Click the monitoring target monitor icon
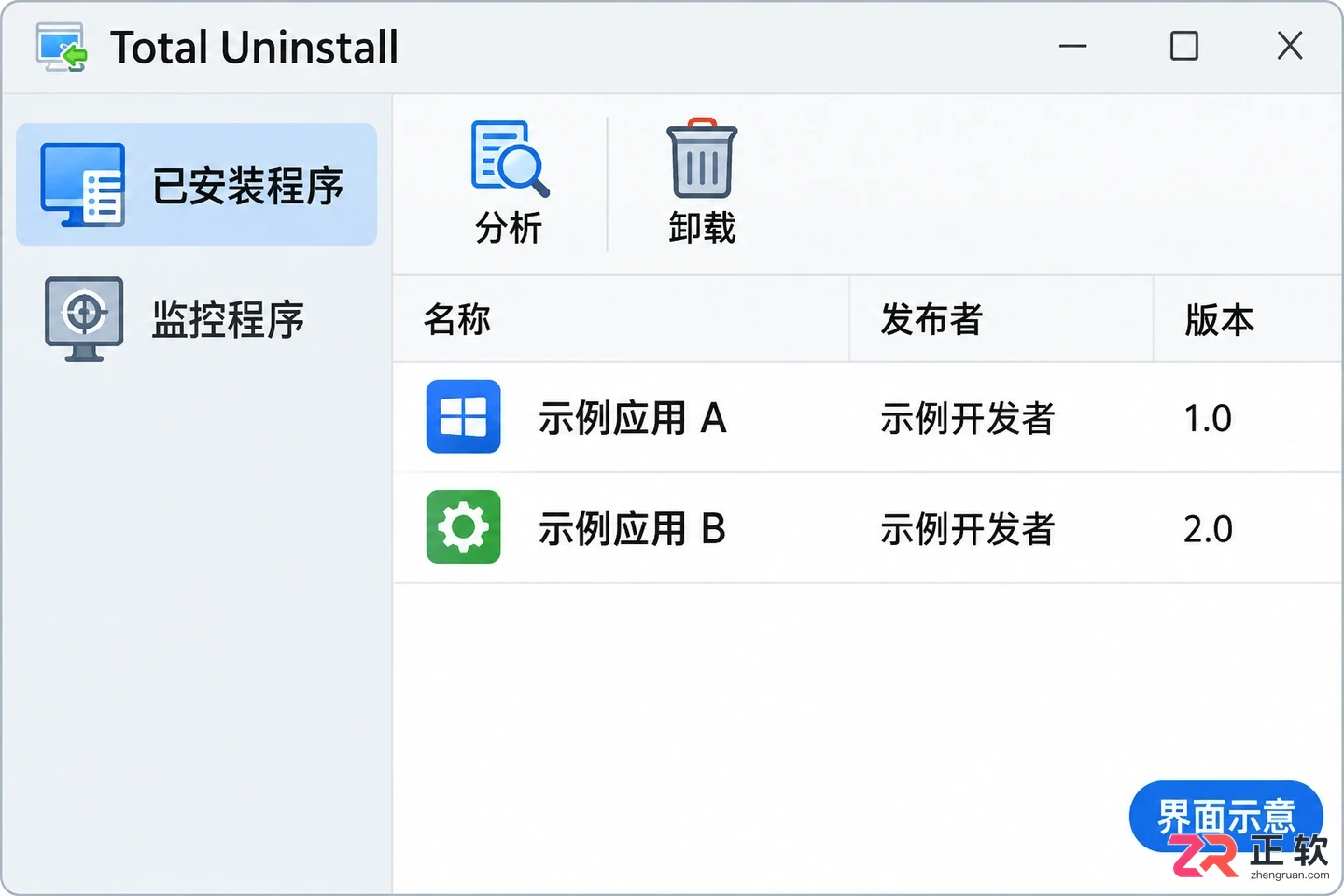 pyautogui.click(x=84, y=319)
